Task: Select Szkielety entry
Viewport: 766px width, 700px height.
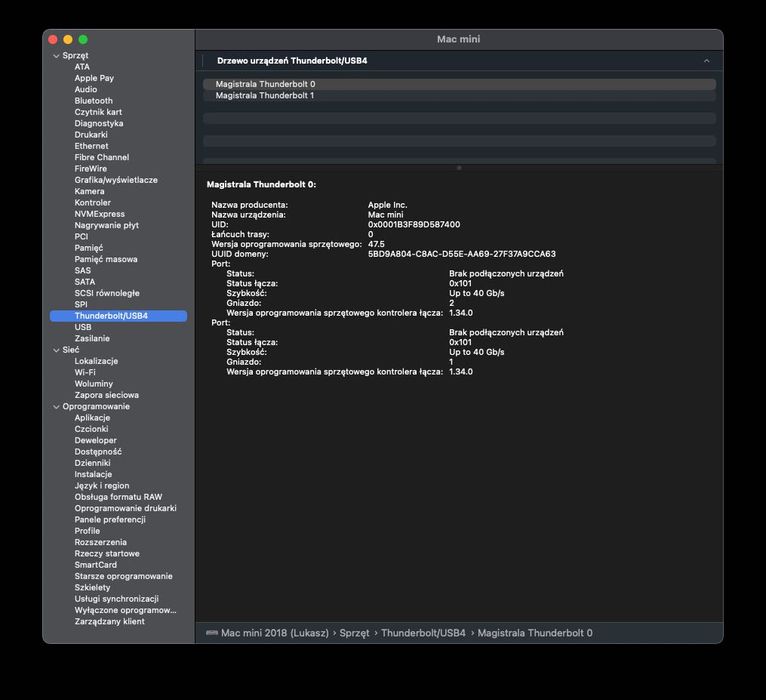Action: click(92, 587)
